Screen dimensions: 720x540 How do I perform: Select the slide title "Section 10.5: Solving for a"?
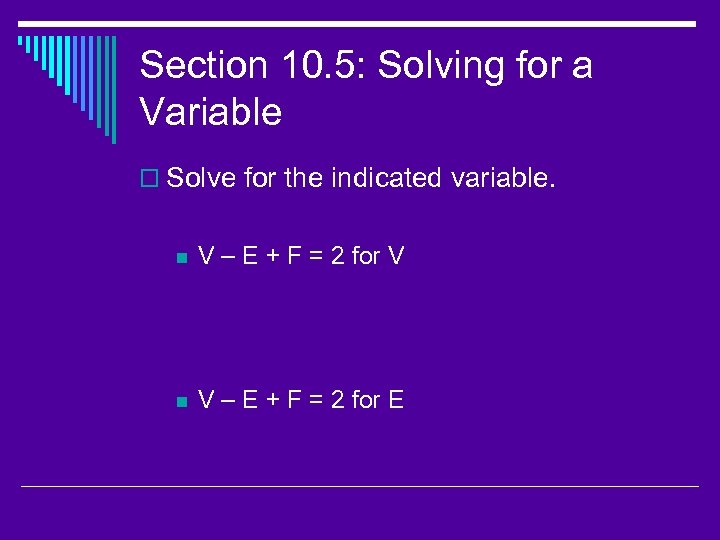click(366, 66)
